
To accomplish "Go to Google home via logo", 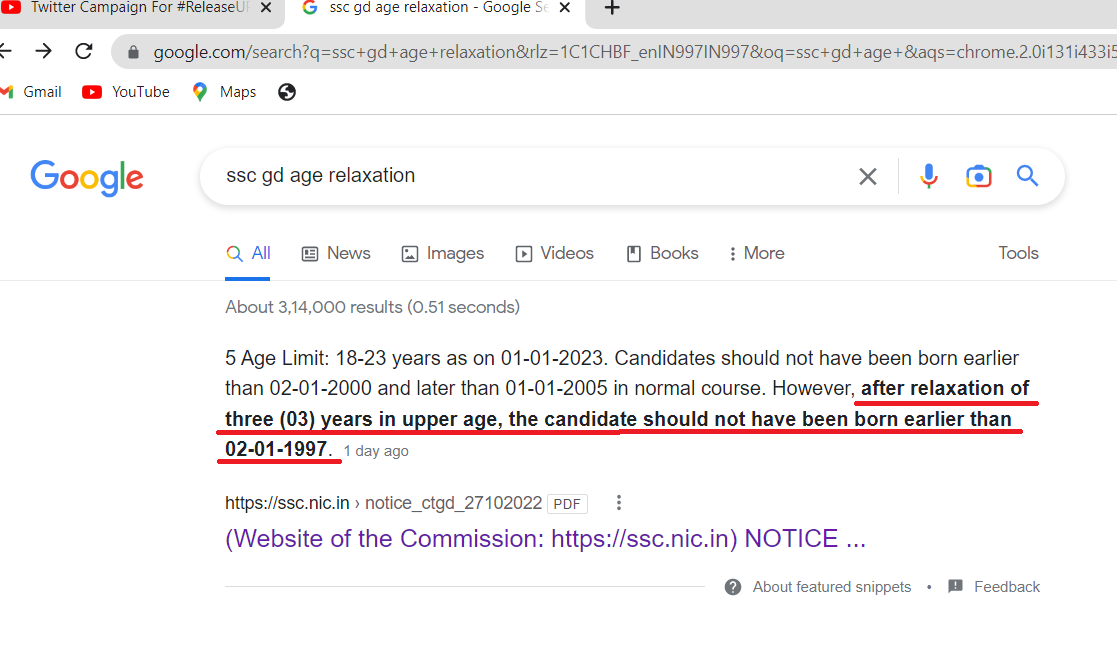I will 87,177.
